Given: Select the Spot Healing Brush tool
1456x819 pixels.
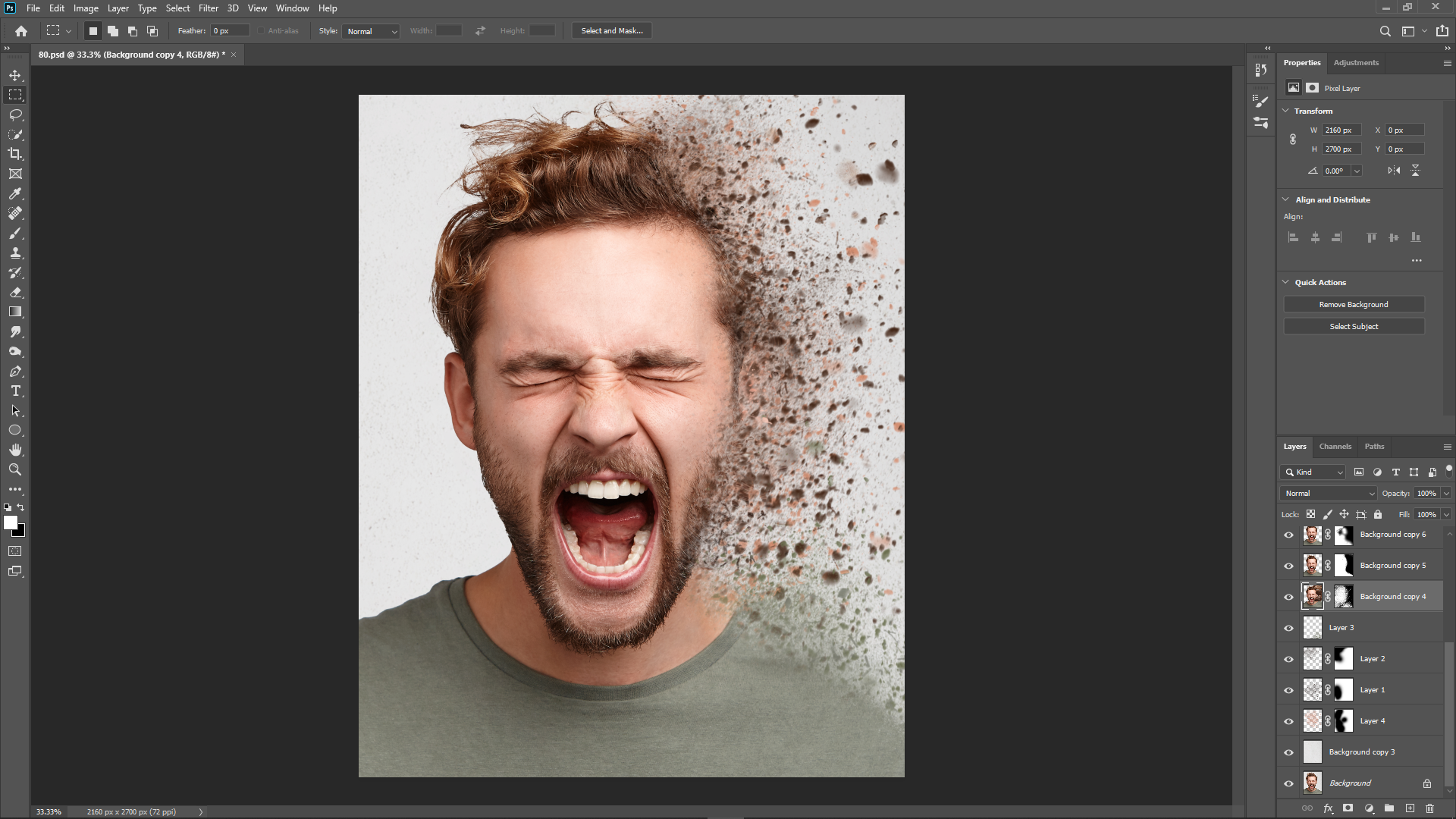Looking at the screenshot, I should point(15,213).
